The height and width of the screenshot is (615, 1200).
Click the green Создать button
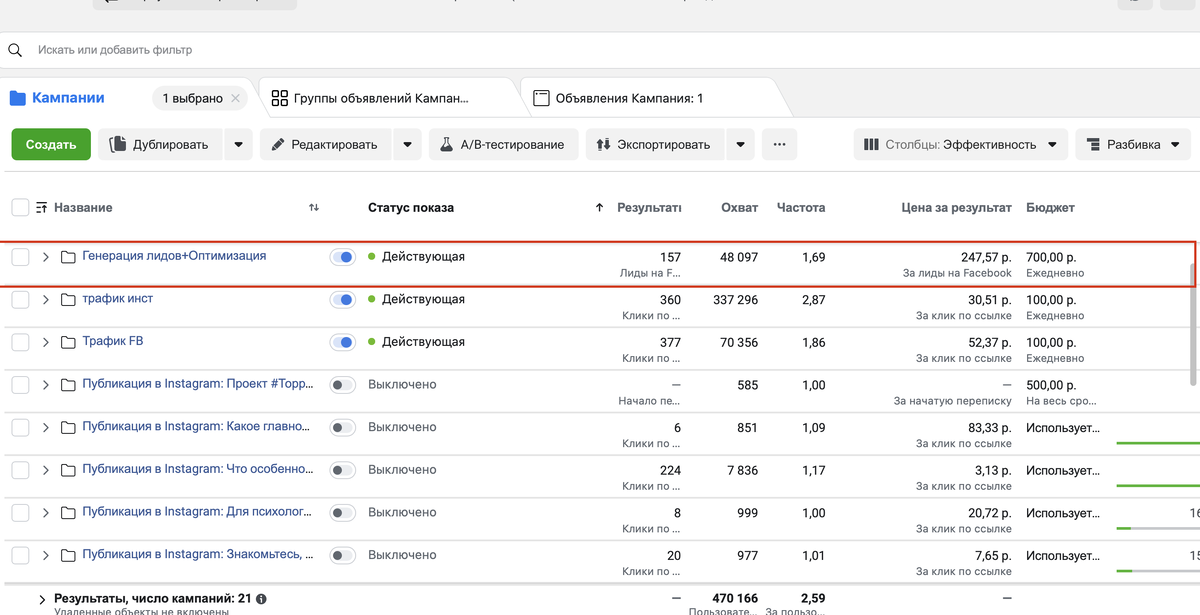point(51,144)
